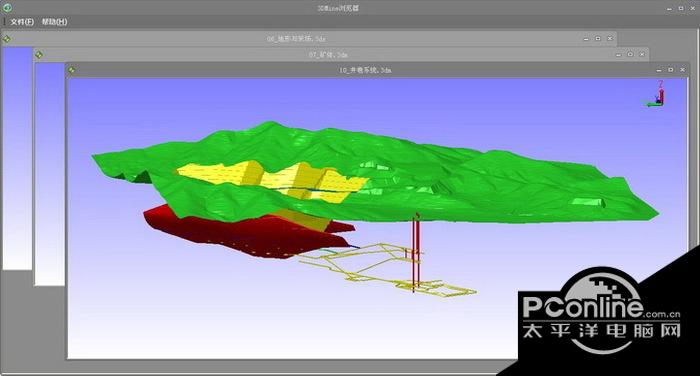The image size is (700, 376).
Task: Bring the 07 document window to front via title
Action: (x=328, y=54)
